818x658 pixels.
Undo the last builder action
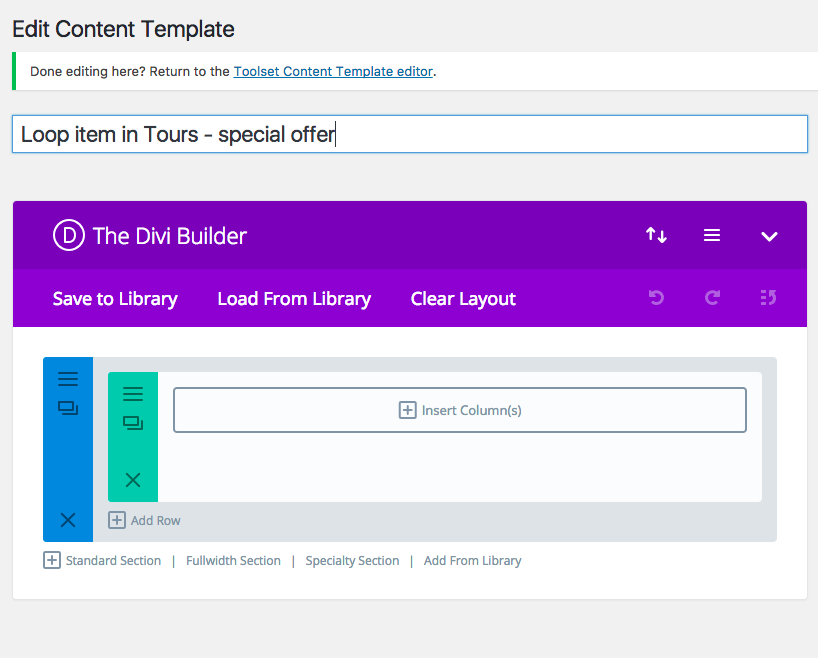(x=656, y=298)
